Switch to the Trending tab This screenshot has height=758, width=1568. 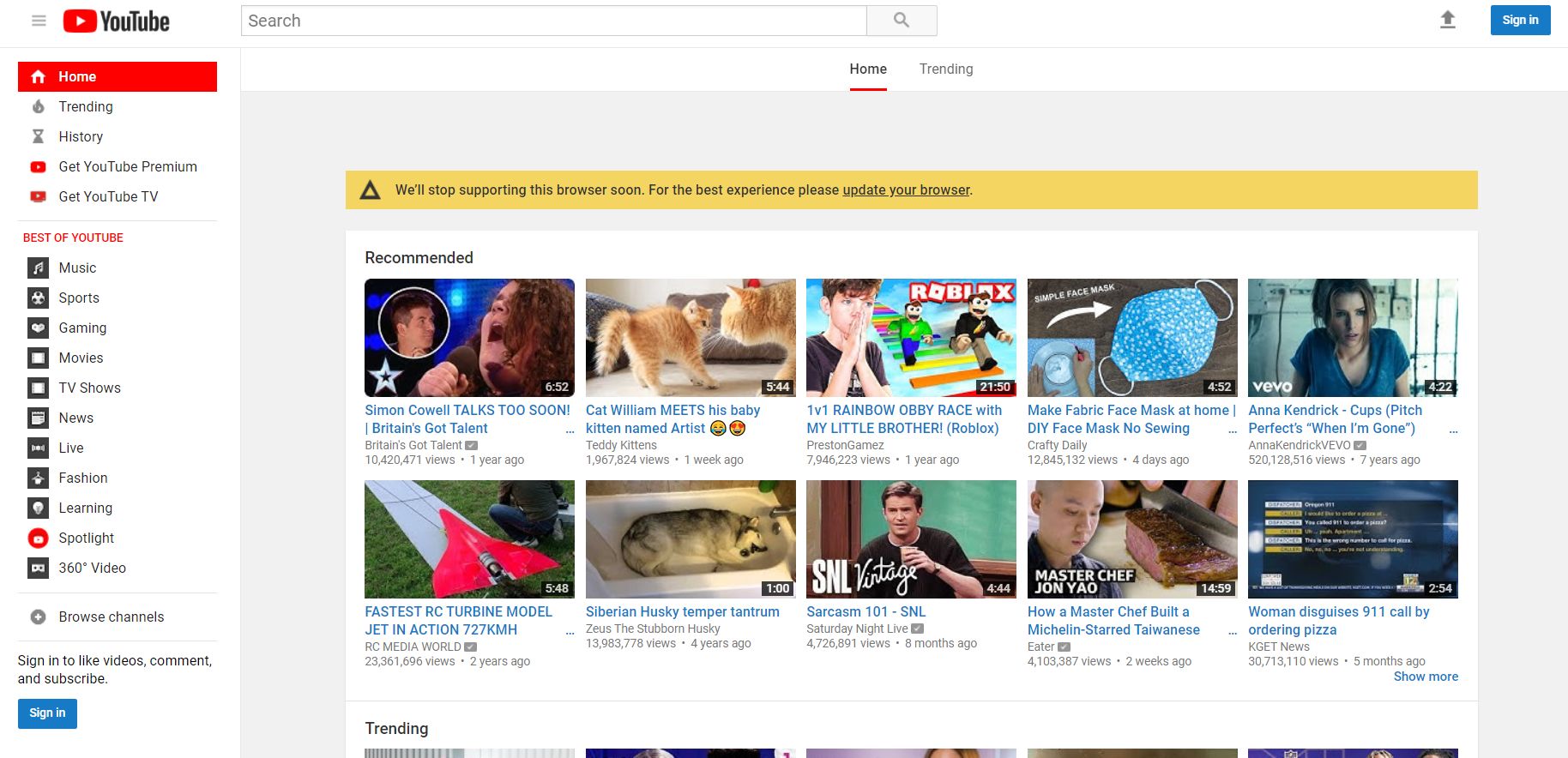pos(945,69)
